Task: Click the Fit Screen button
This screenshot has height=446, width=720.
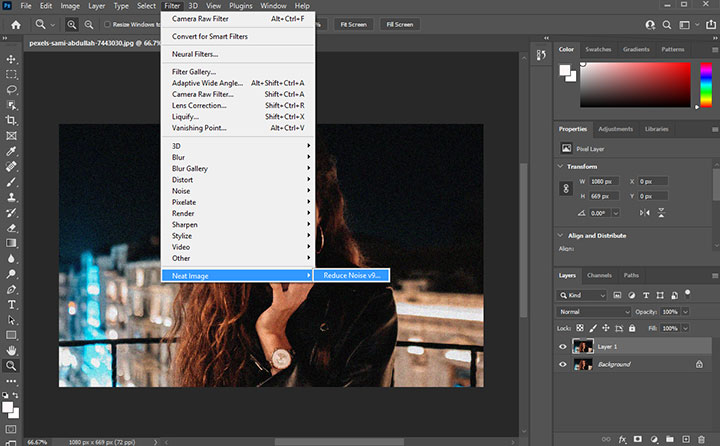Action: 353,24
